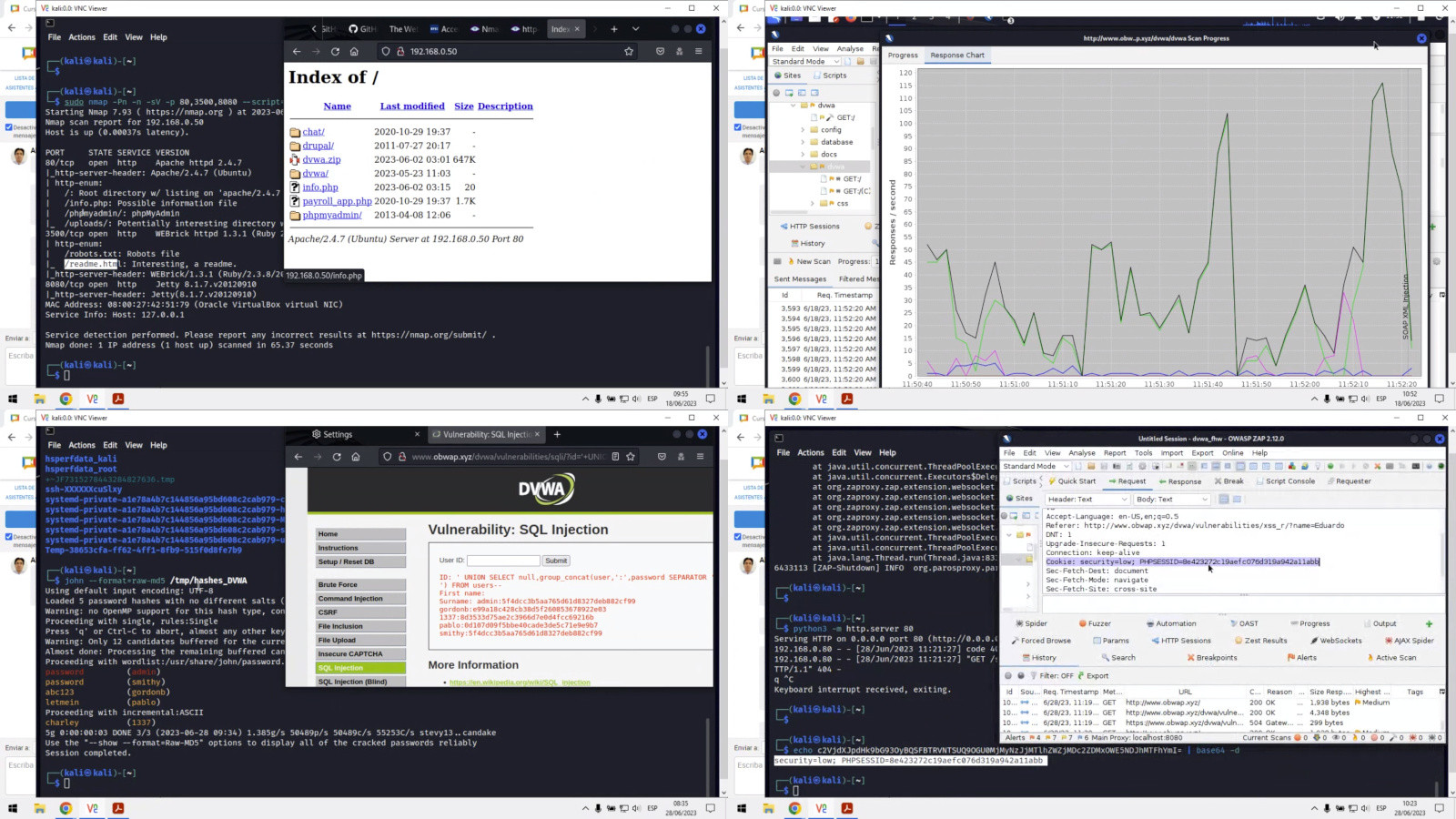Go back in the 192.168.0.50 Firefox window
Viewport: 1456px width, 819px height.
pos(297,52)
